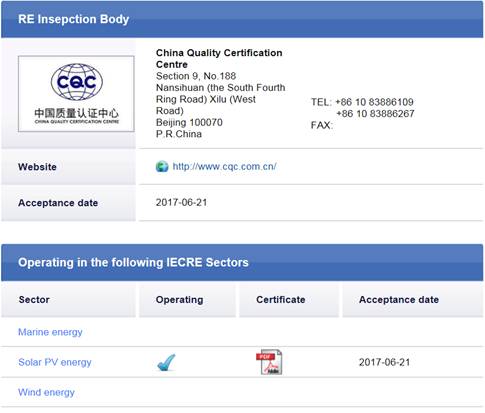485x413 pixels.
Task: Click the Website row label
Action: 37,167
